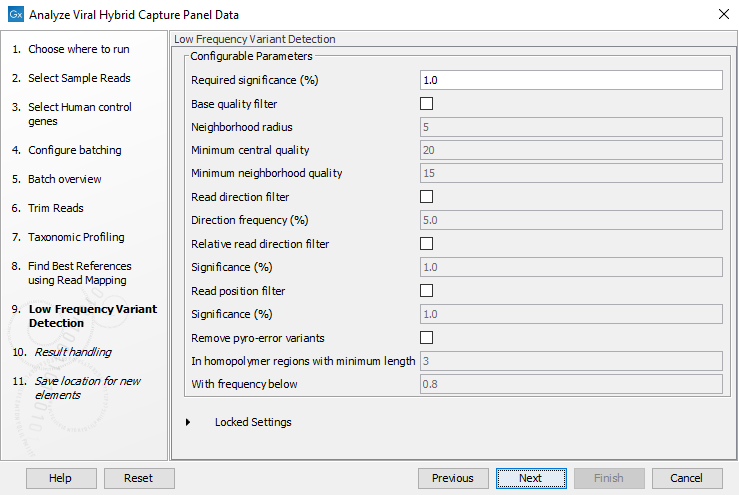Jump to the Batch overview step

pos(65,179)
